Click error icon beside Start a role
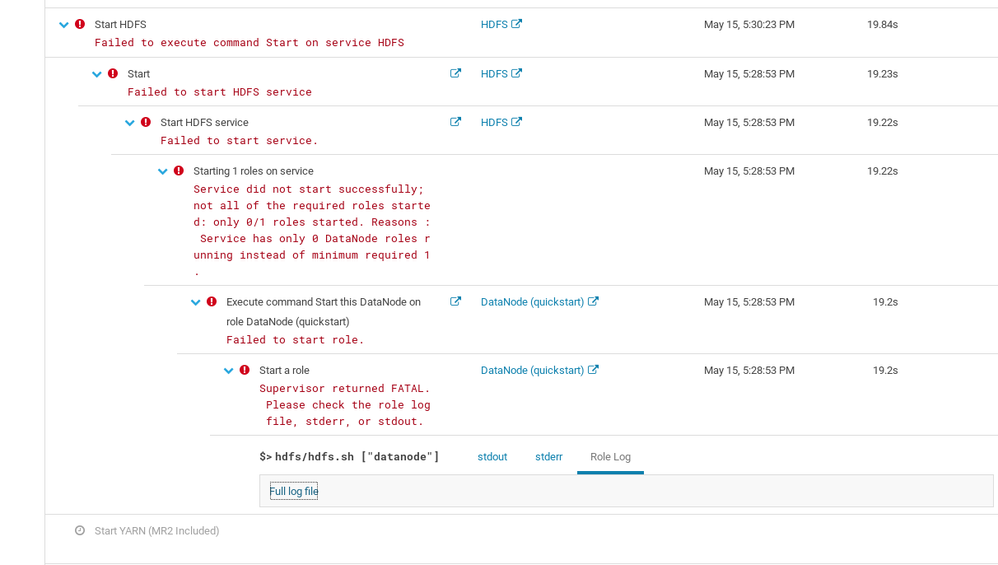Viewport: 998px width, 565px height. click(245, 370)
